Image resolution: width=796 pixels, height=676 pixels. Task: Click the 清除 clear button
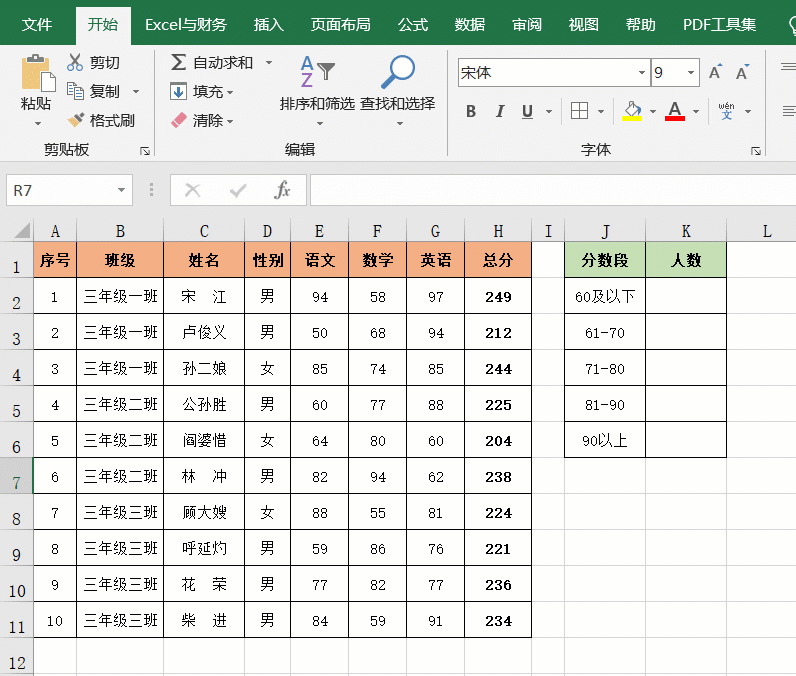coord(201,120)
